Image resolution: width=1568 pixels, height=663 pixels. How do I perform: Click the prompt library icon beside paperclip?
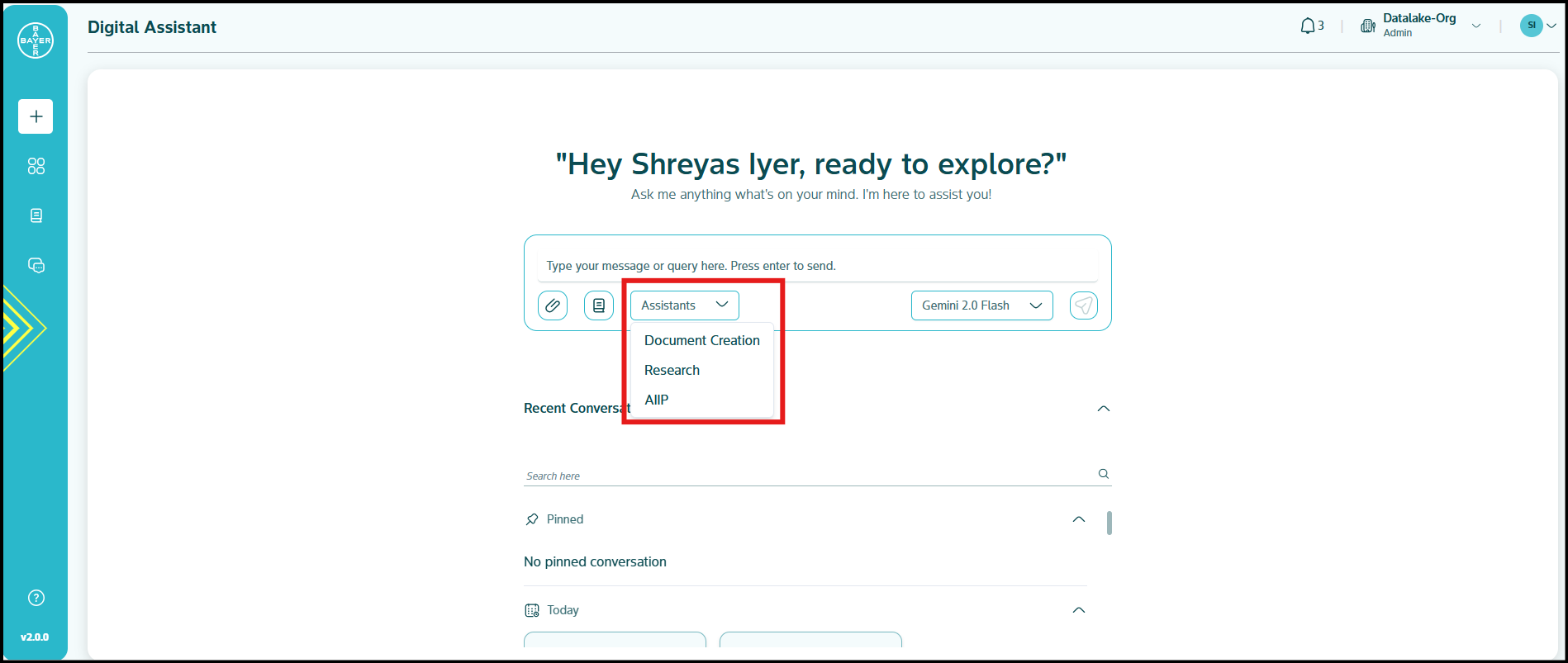point(599,305)
